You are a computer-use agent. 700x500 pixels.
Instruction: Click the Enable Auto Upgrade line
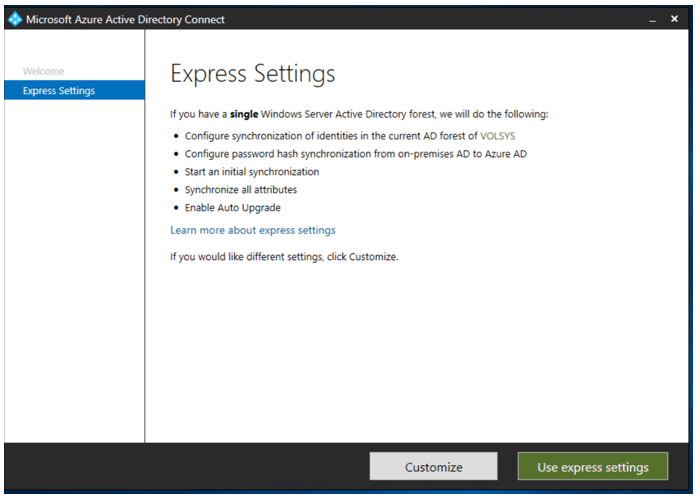point(232,208)
